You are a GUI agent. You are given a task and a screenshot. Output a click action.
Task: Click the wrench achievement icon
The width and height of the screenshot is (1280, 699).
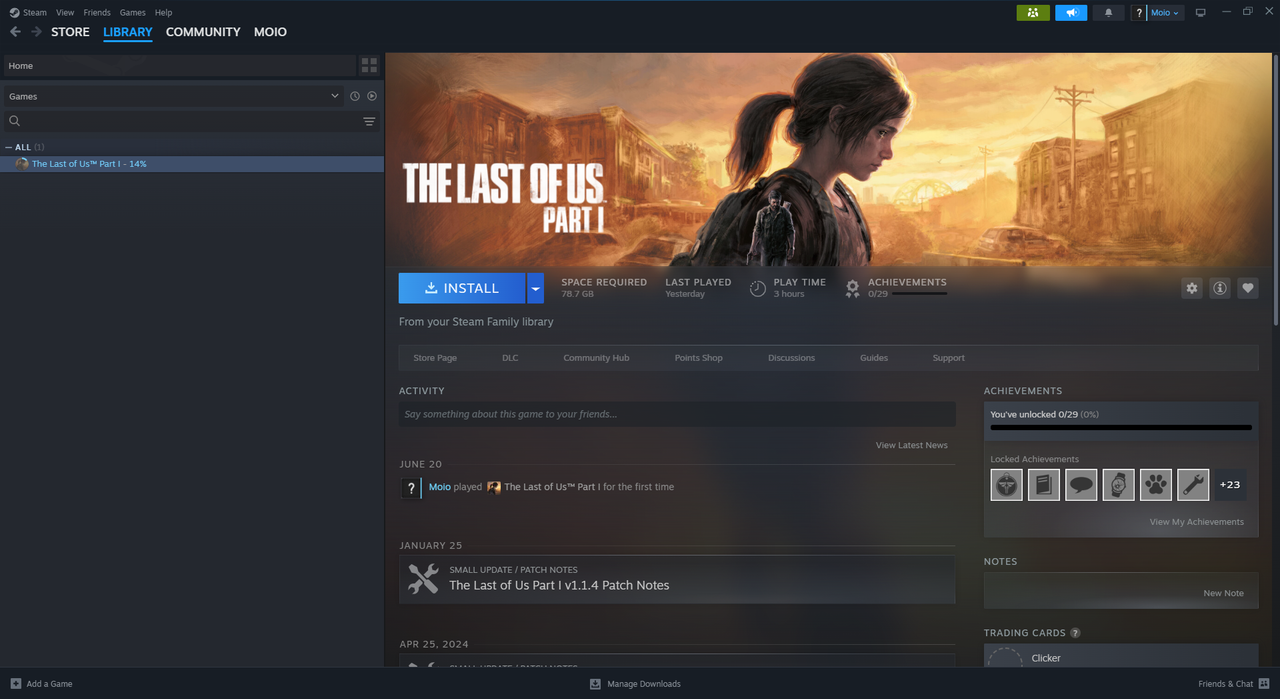pyautogui.click(x=1193, y=485)
